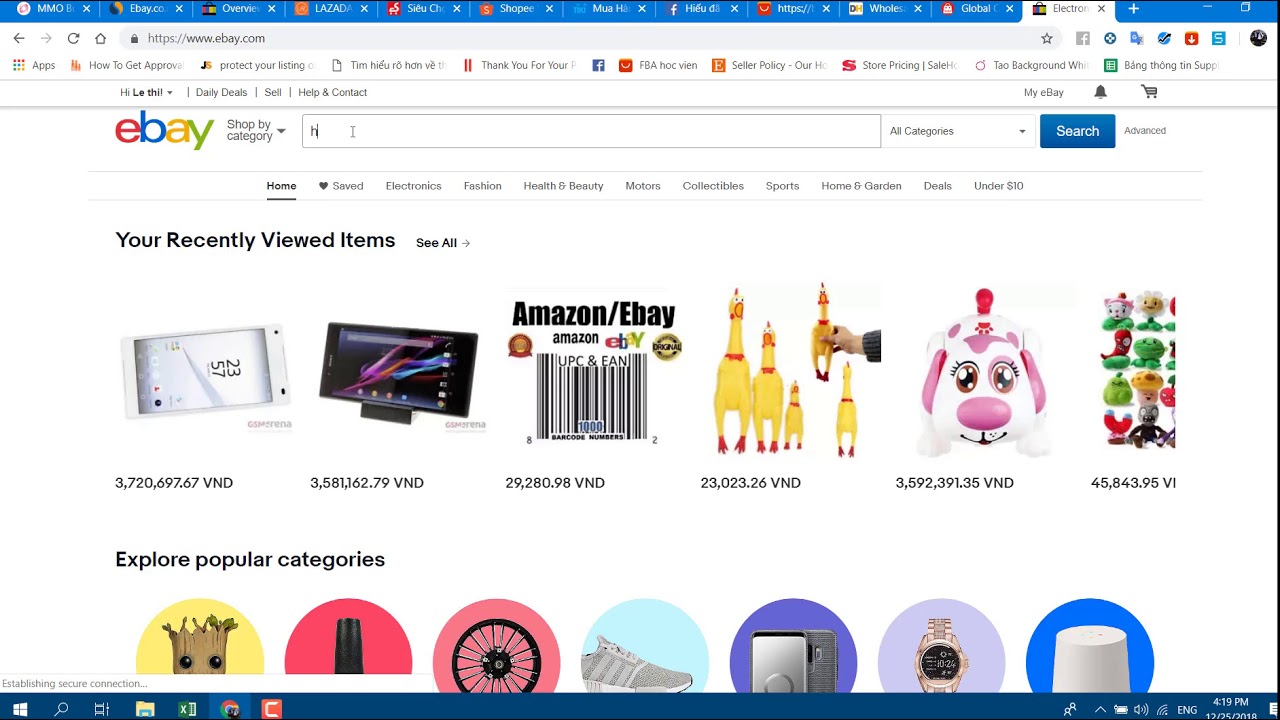Open the yellow rubber chicken item
1280x720 pixels.
[790, 370]
